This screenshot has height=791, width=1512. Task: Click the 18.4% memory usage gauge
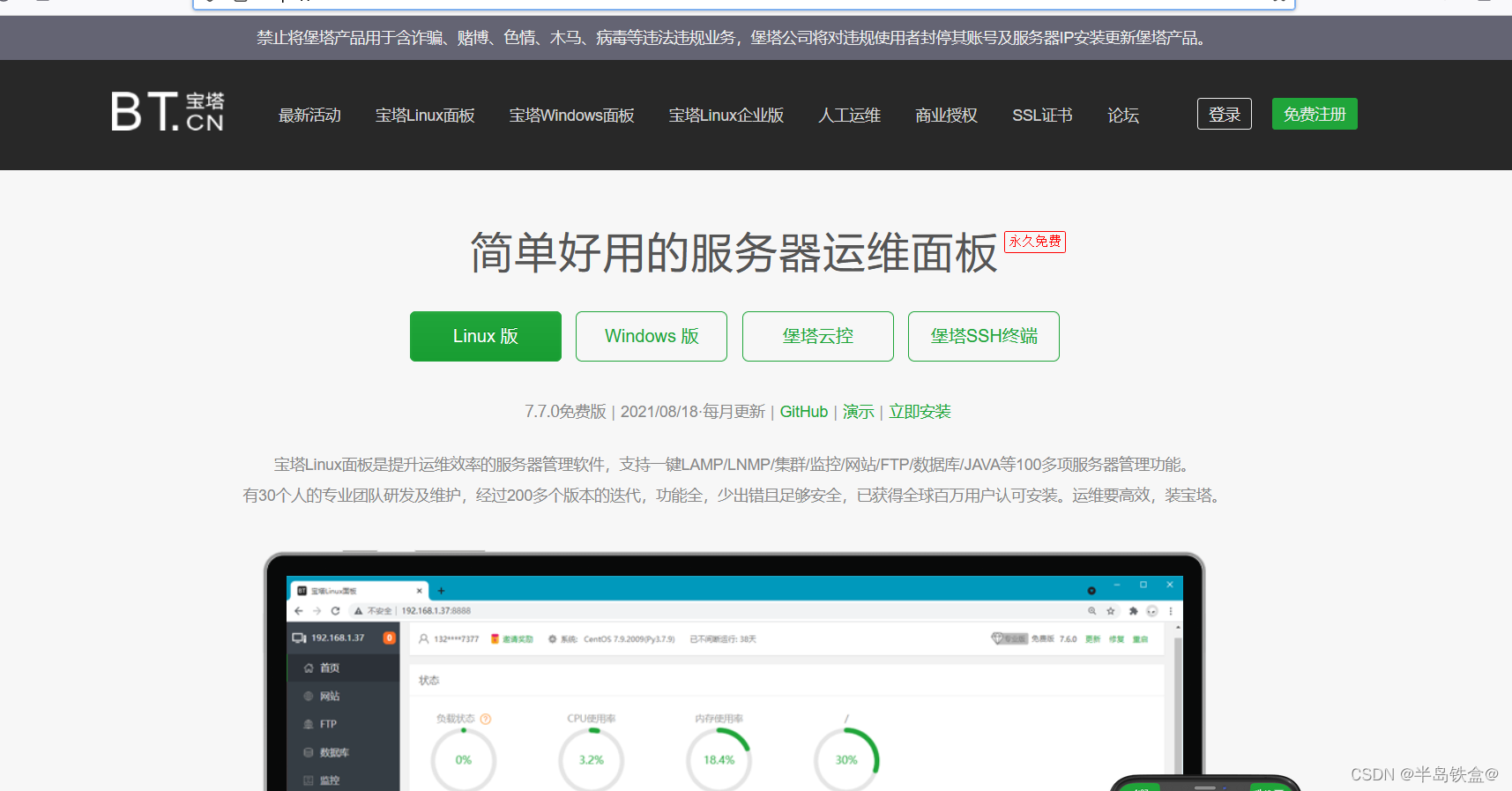[x=719, y=760]
